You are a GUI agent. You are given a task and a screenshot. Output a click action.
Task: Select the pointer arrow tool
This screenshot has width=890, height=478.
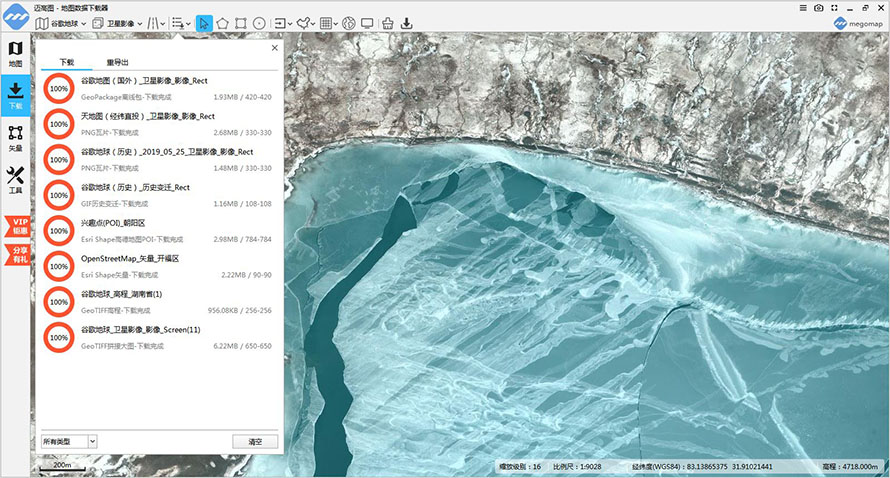point(204,23)
